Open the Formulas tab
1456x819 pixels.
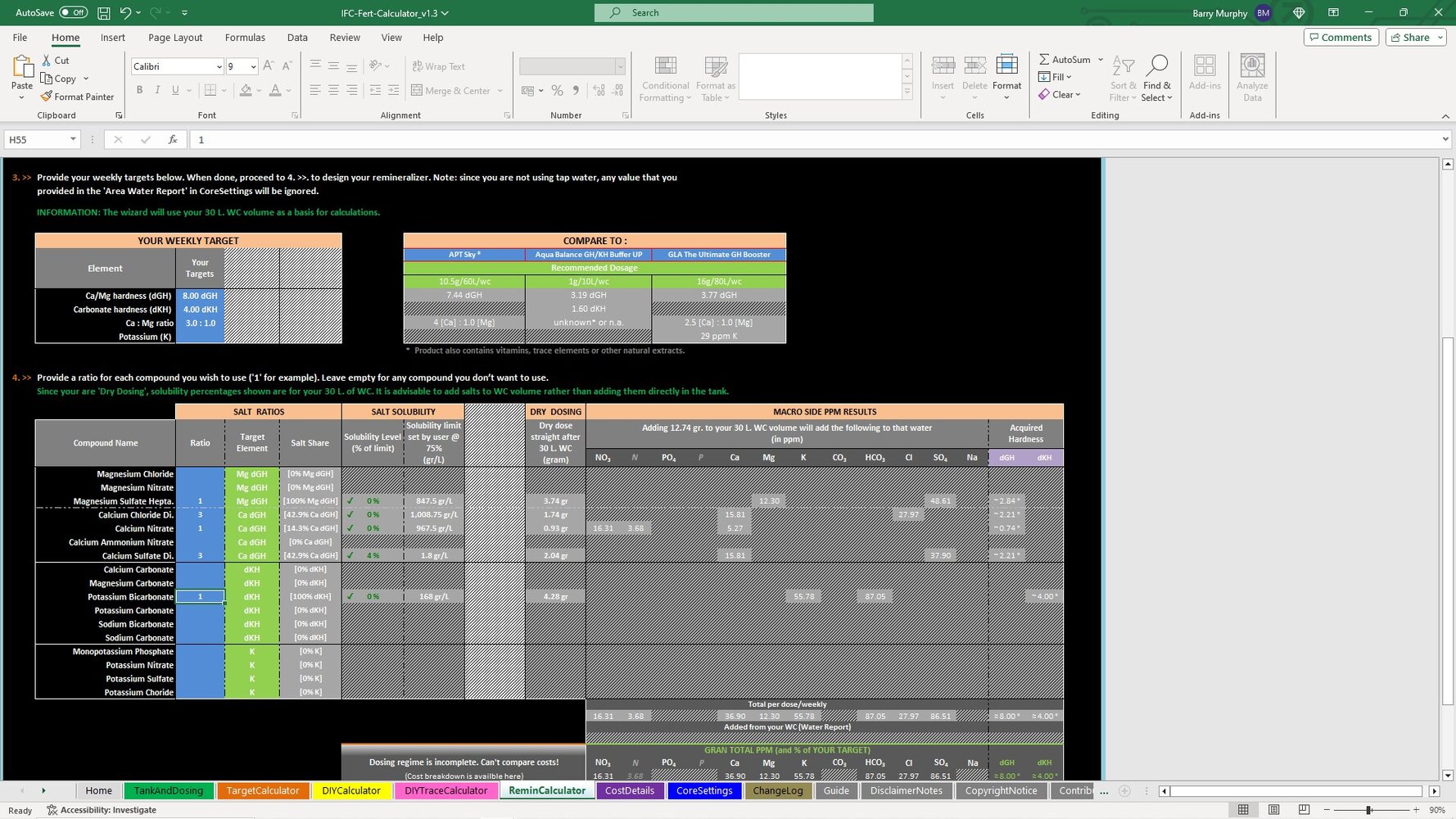[x=245, y=38]
